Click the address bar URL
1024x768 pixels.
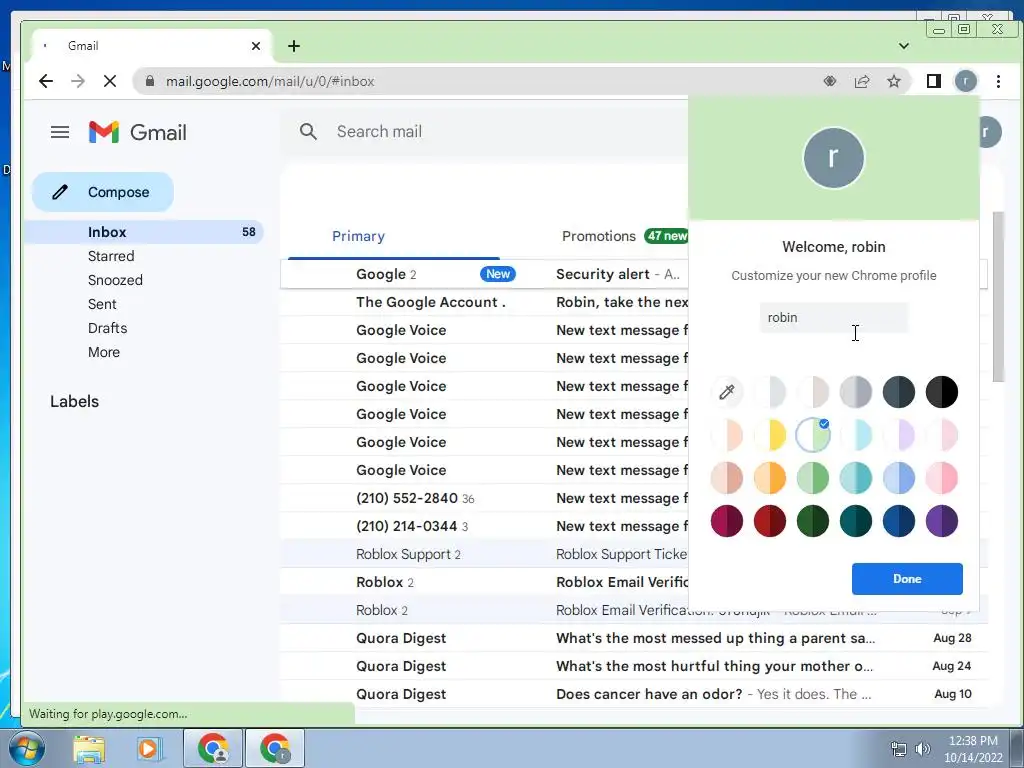point(270,81)
